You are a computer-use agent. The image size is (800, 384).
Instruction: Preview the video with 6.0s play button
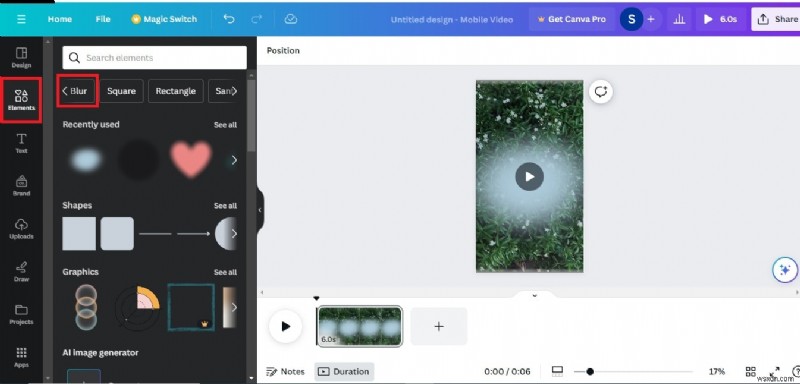pos(720,19)
